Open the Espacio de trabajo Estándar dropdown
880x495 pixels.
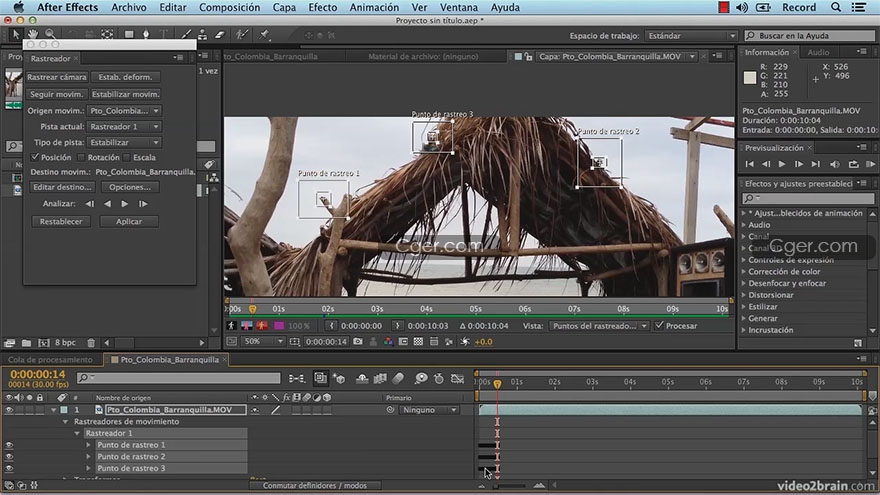pos(691,35)
